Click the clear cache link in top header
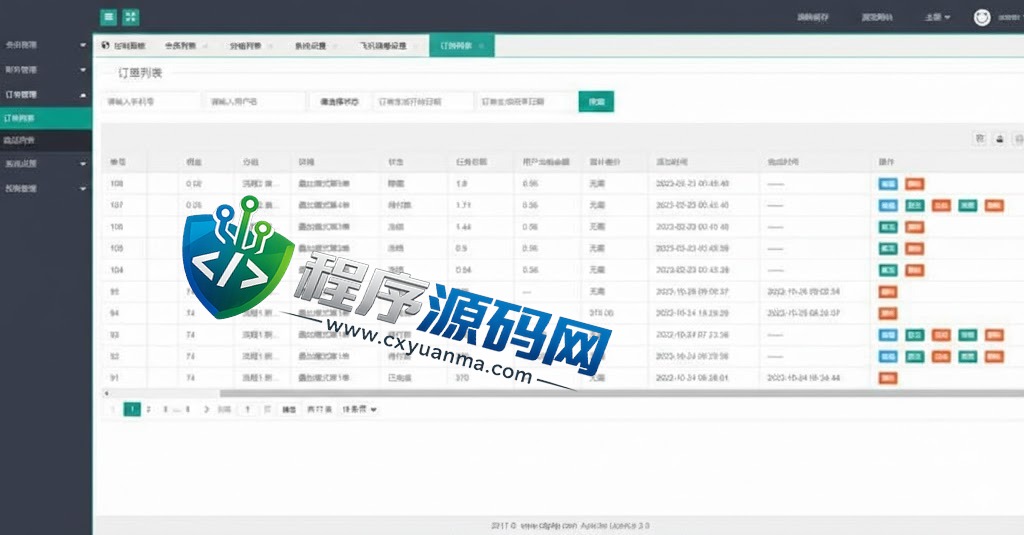Viewport: 1024px width, 535px height. (813, 18)
